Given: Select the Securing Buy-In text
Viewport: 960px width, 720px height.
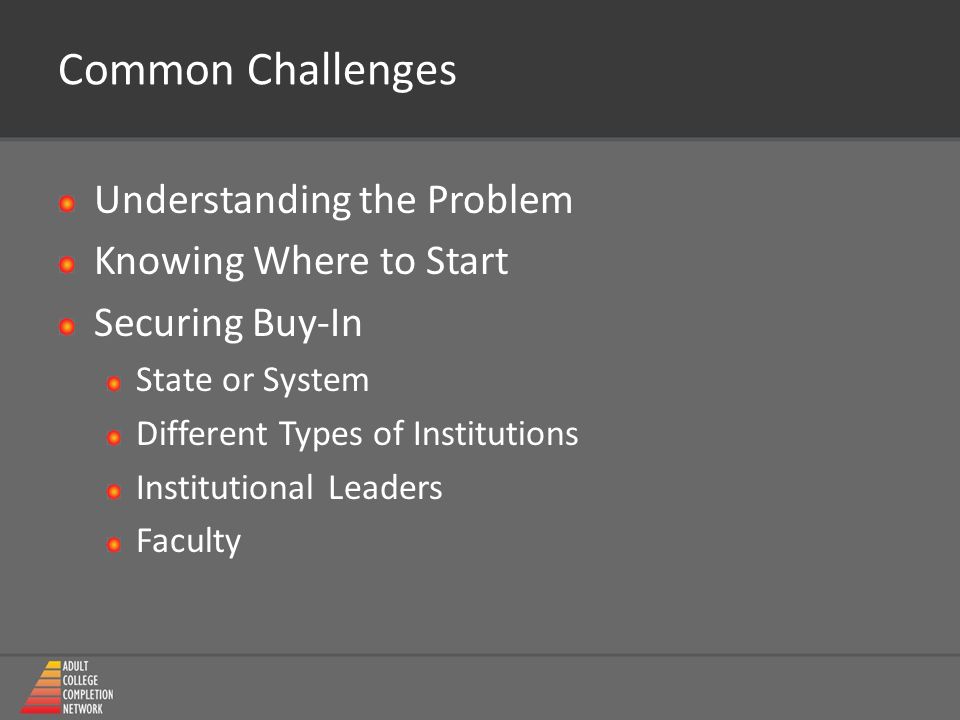Looking at the screenshot, I should [x=228, y=324].
